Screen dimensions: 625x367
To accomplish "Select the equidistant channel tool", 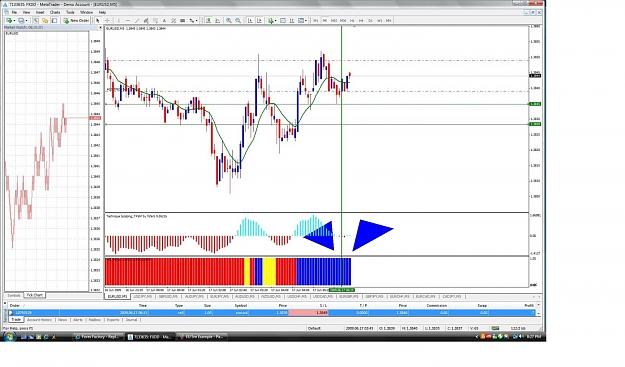I will click(146, 20).
